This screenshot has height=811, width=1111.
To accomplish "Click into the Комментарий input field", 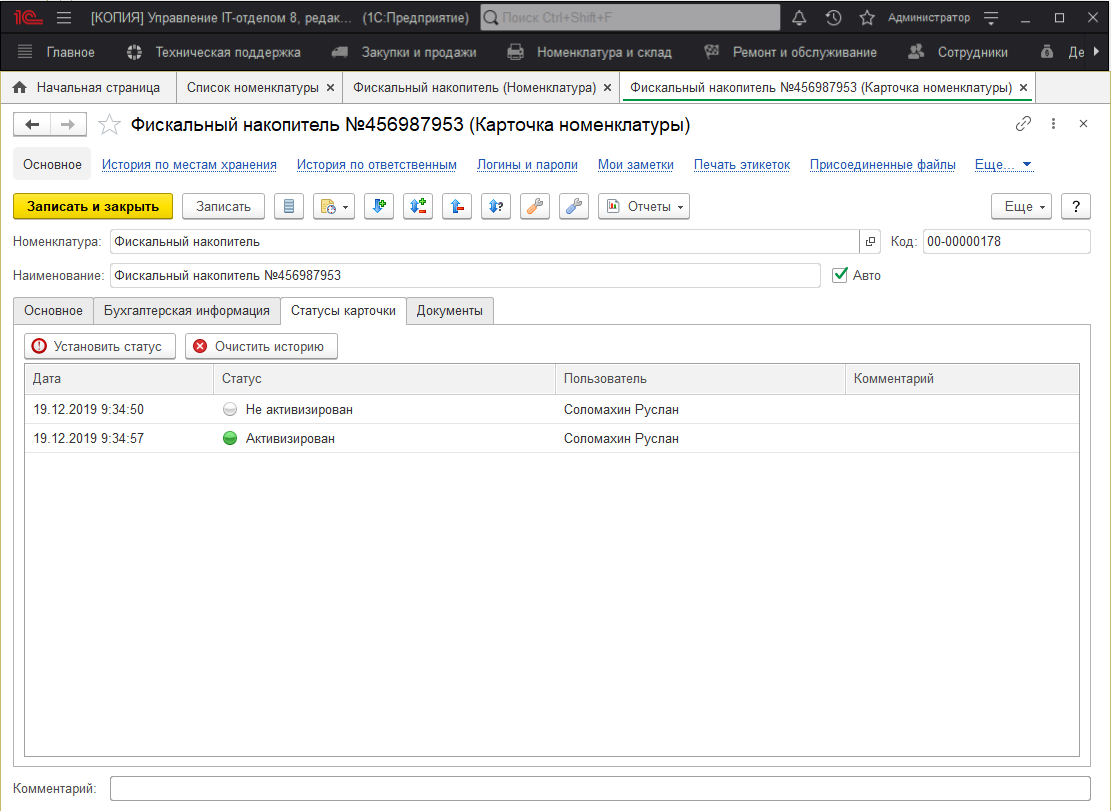I will (600, 789).
